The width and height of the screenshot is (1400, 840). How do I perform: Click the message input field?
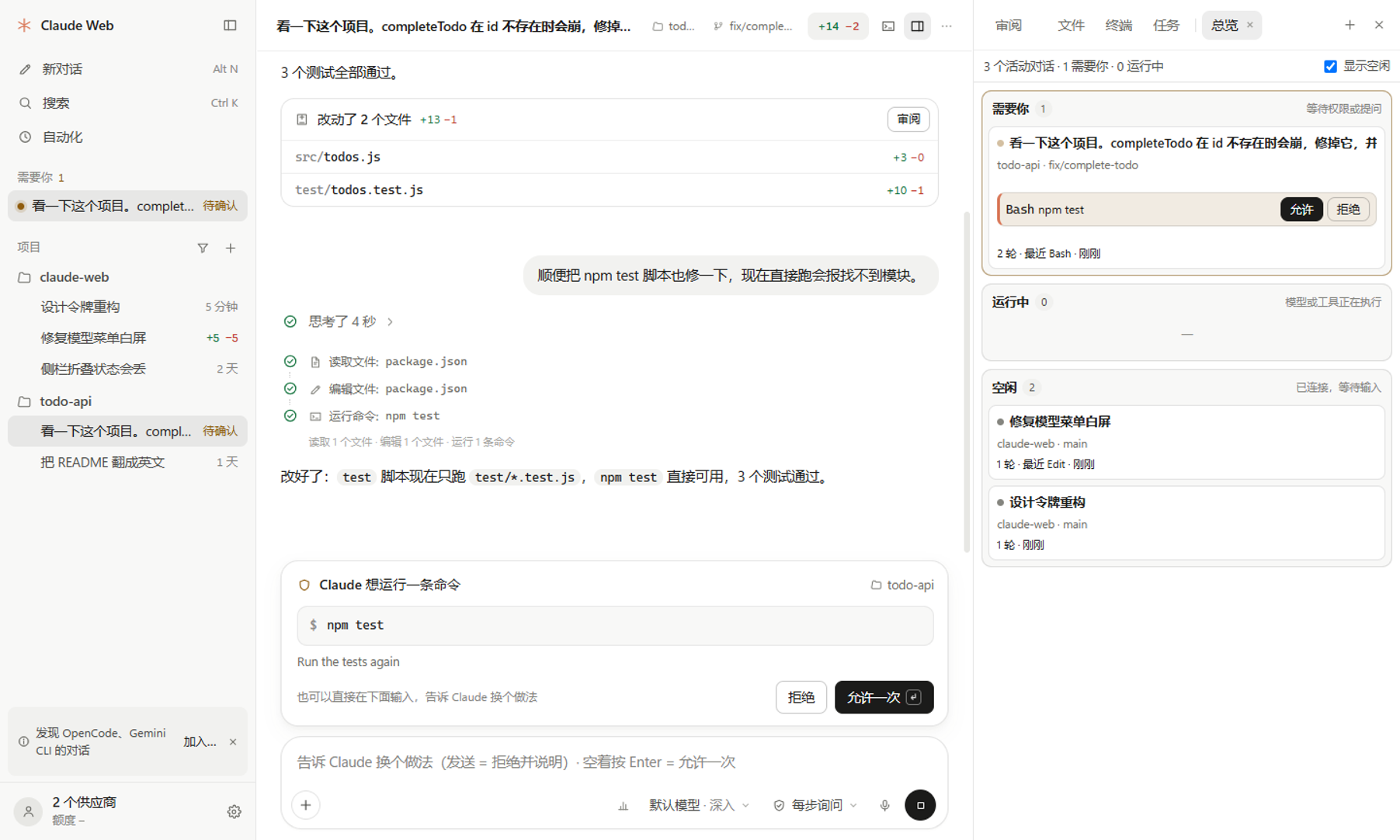(x=613, y=762)
